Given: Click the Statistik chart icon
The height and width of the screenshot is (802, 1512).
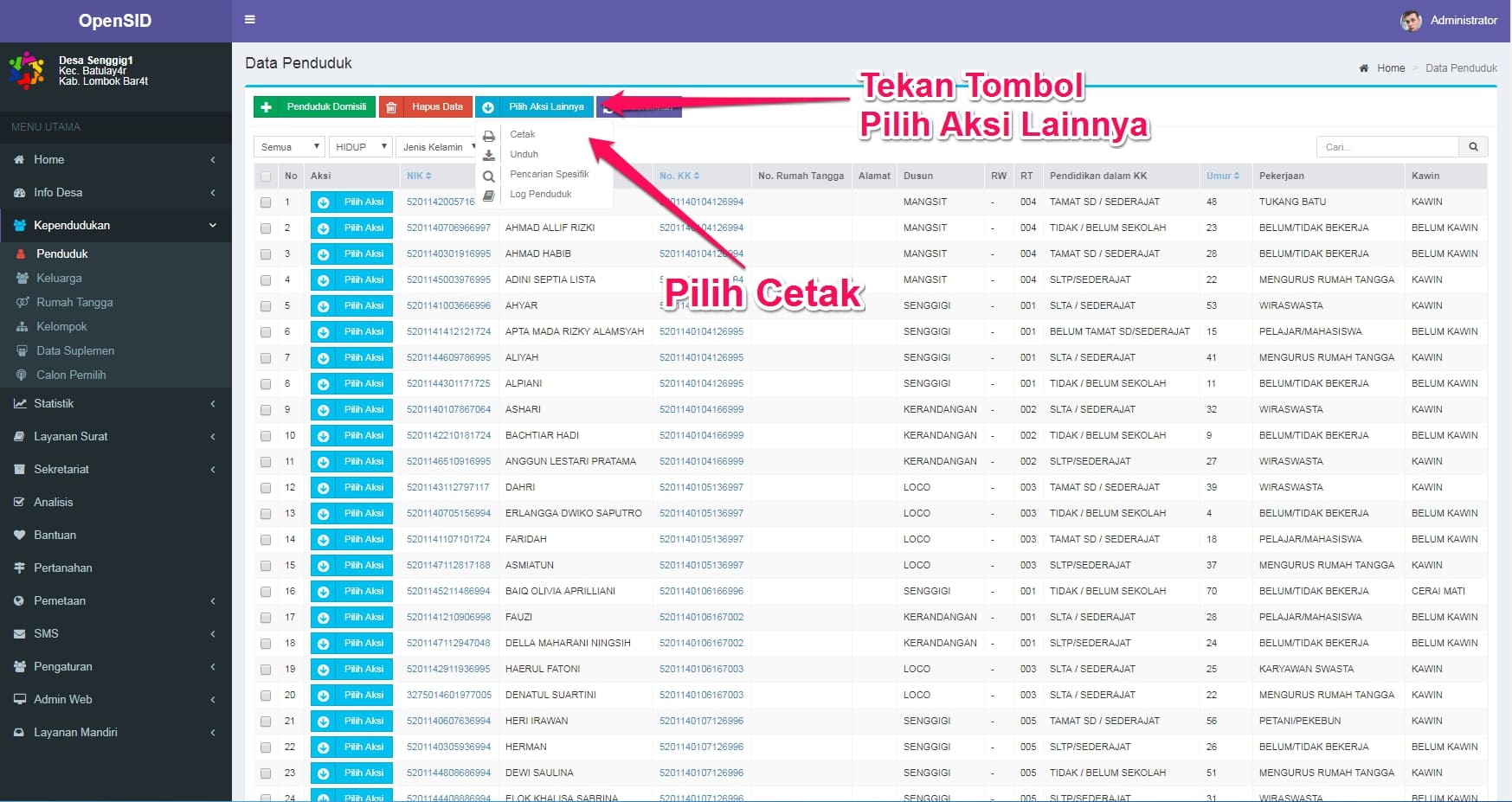Looking at the screenshot, I should (20, 403).
